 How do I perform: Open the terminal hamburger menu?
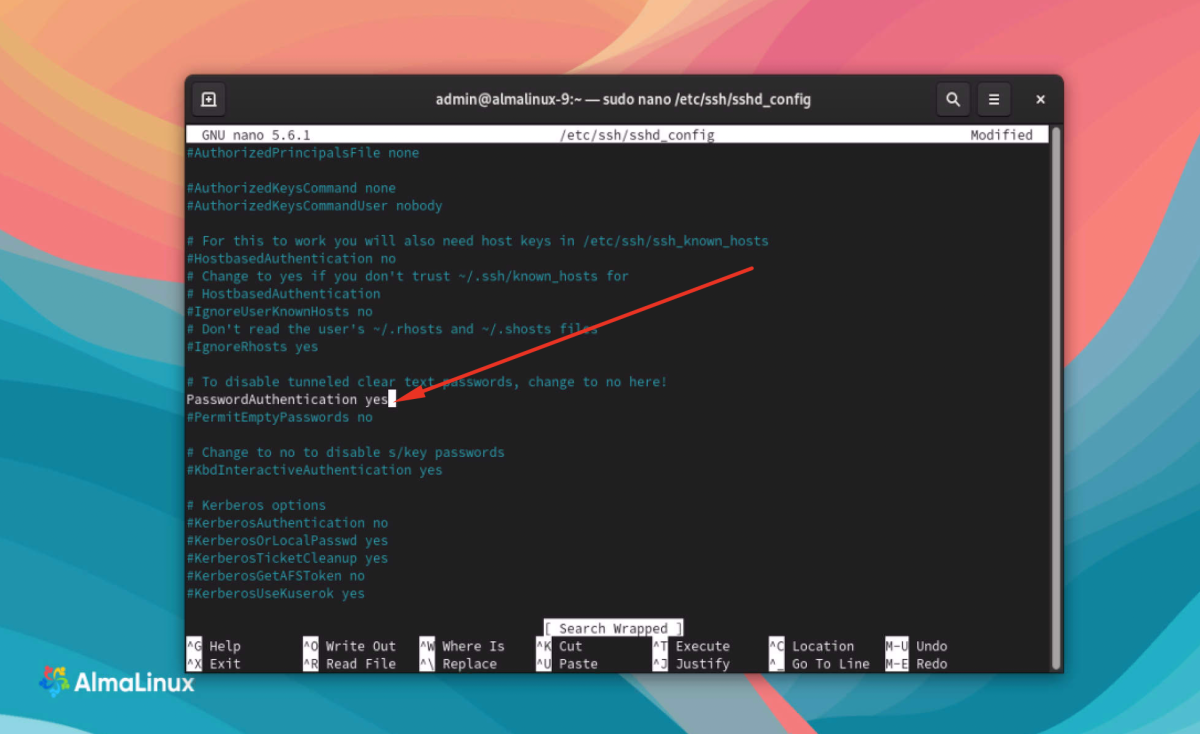(x=994, y=100)
